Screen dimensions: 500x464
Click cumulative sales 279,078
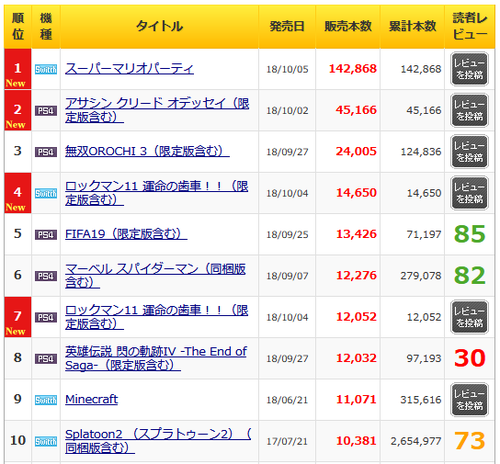tap(421, 276)
